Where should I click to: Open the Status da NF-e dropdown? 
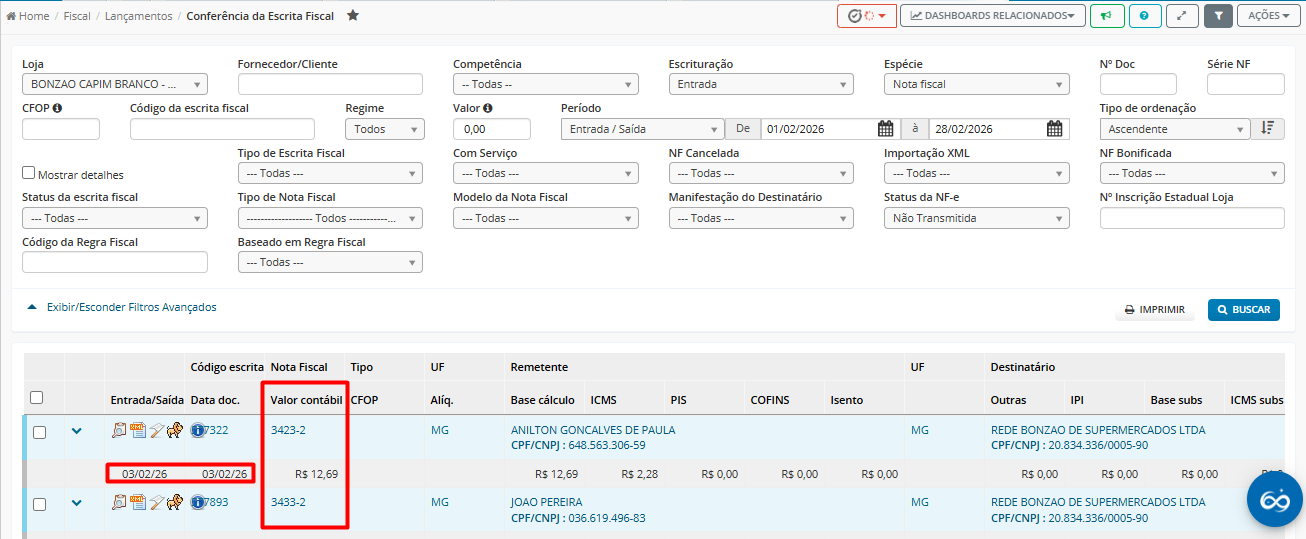coord(976,218)
